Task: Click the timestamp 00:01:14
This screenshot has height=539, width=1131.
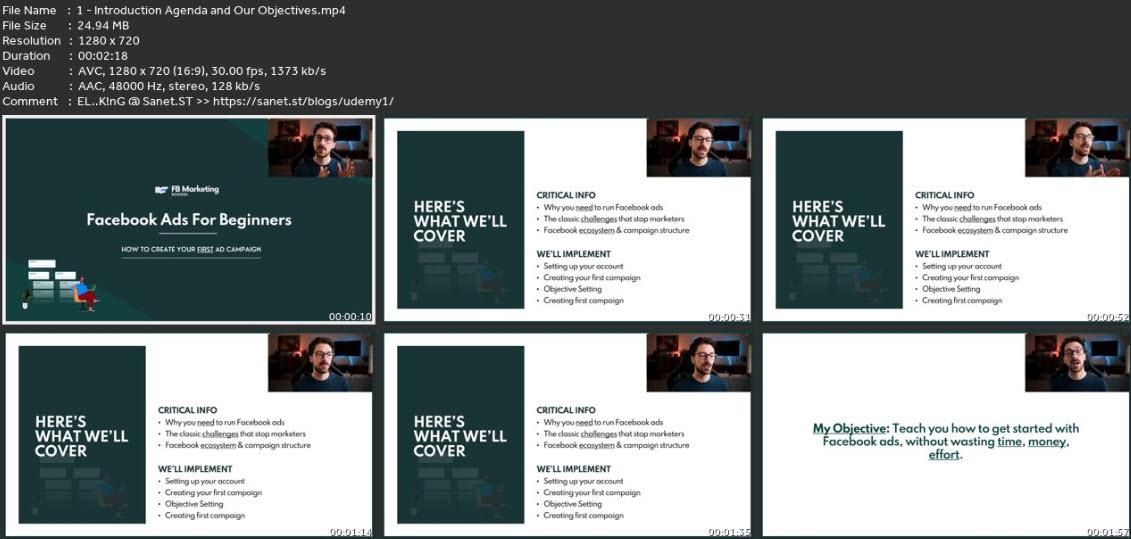Action: [351, 532]
